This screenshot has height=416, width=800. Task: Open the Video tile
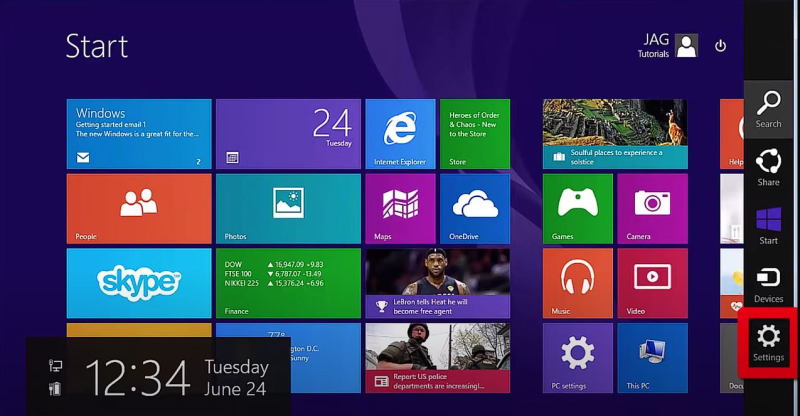coord(653,283)
